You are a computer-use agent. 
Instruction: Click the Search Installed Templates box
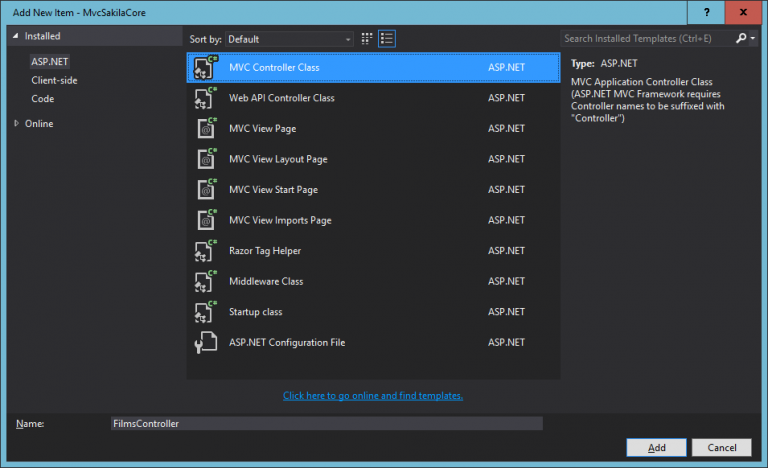click(646, 39)
